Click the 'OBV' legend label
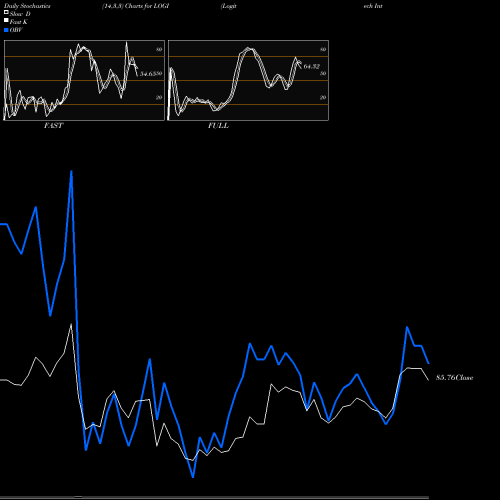Viewport: 500px width, 500px height. point(16,30)
